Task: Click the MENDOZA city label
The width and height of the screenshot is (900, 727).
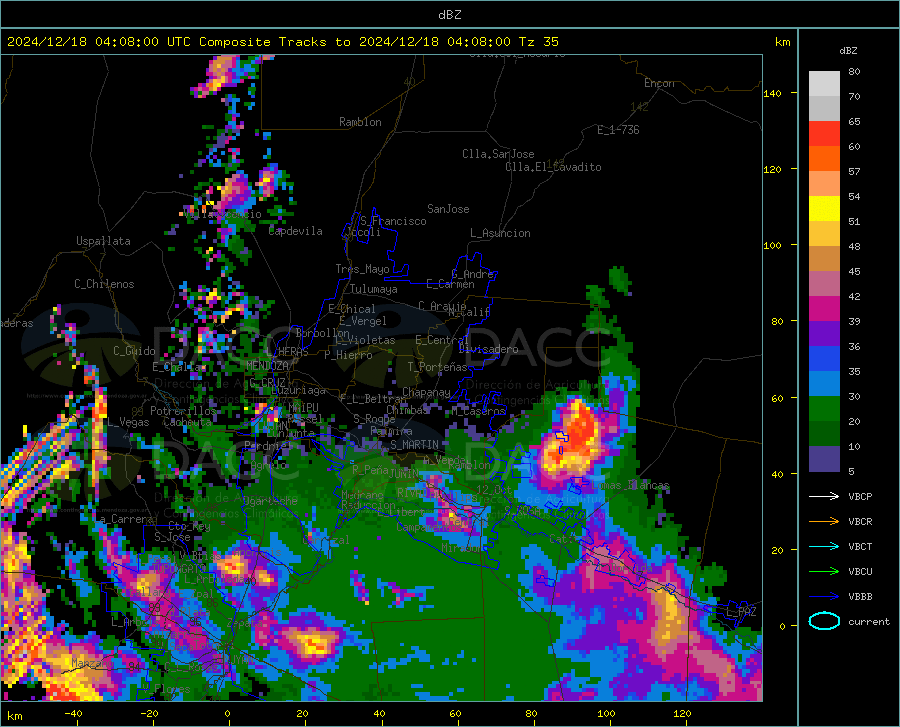Action: (267, 365)
